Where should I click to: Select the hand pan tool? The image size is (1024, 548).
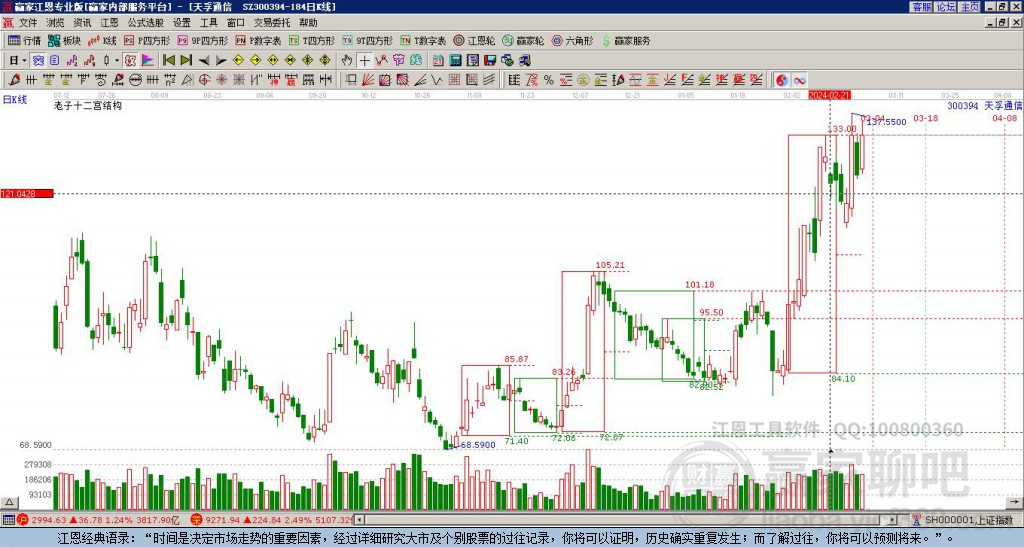(347, 60)
